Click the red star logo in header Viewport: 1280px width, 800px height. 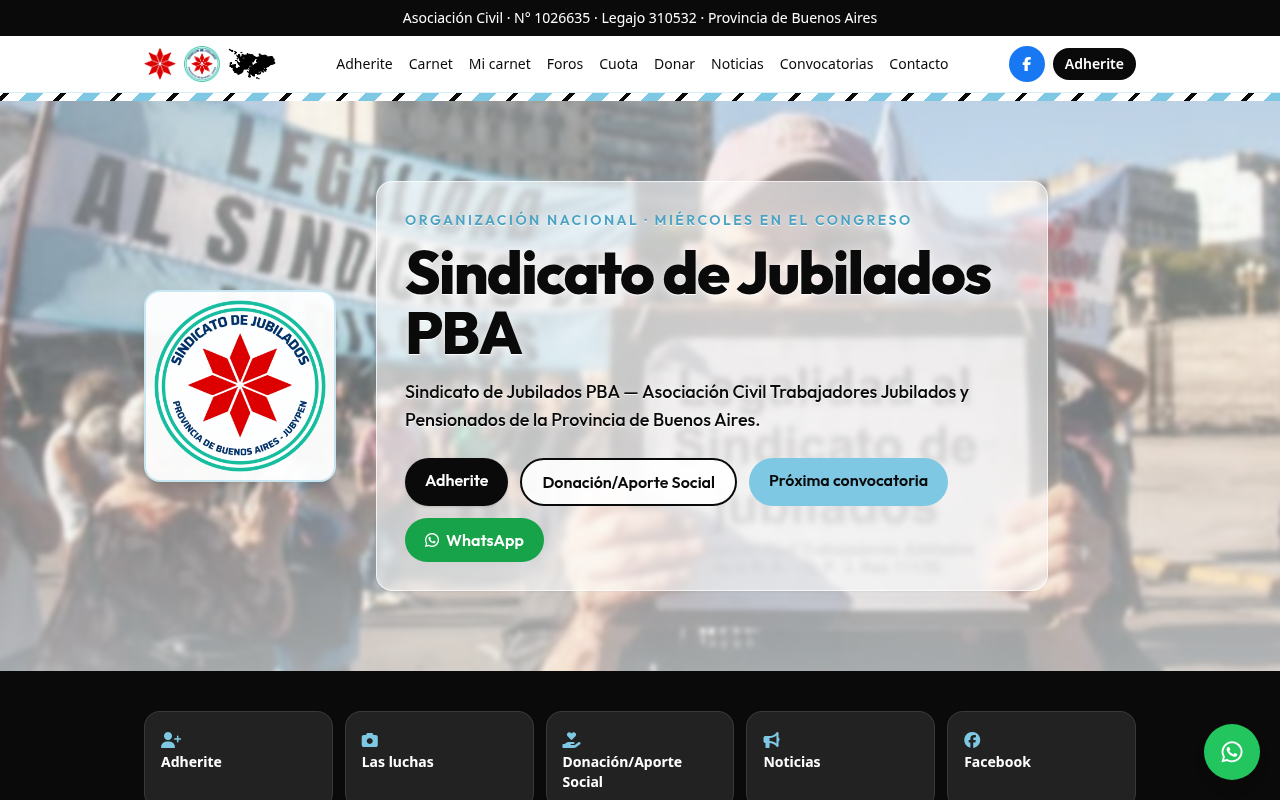pos(160,64)
